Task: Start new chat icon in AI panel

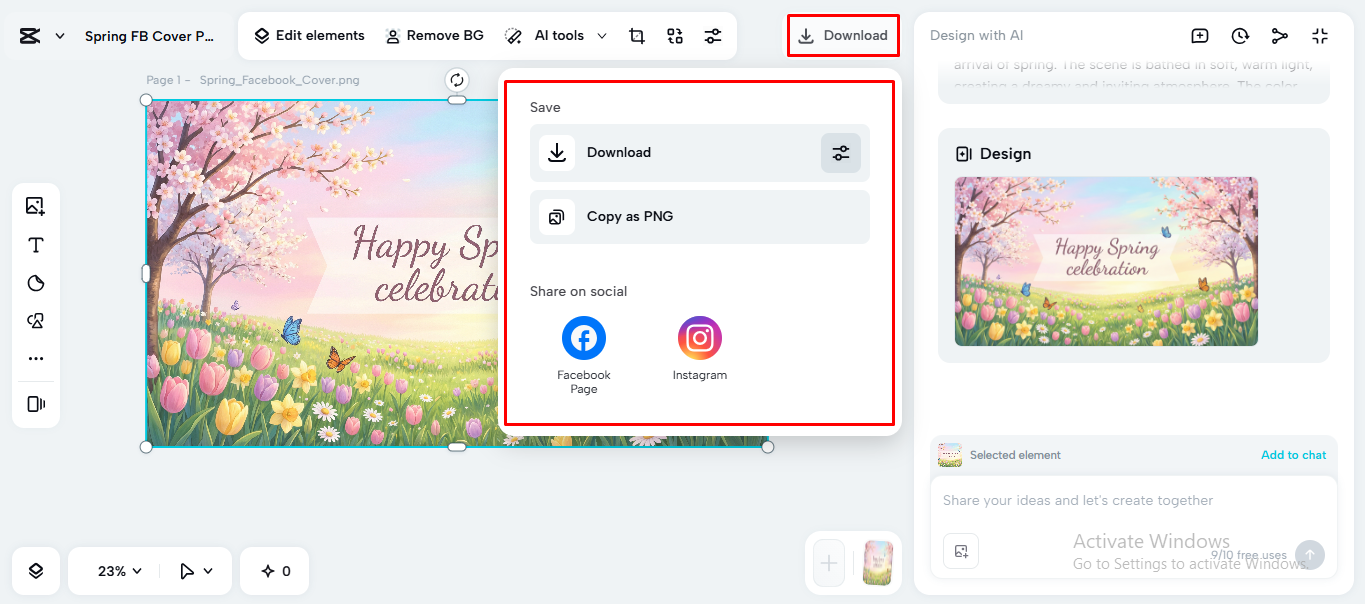Action: click(x=1200, y=36)
